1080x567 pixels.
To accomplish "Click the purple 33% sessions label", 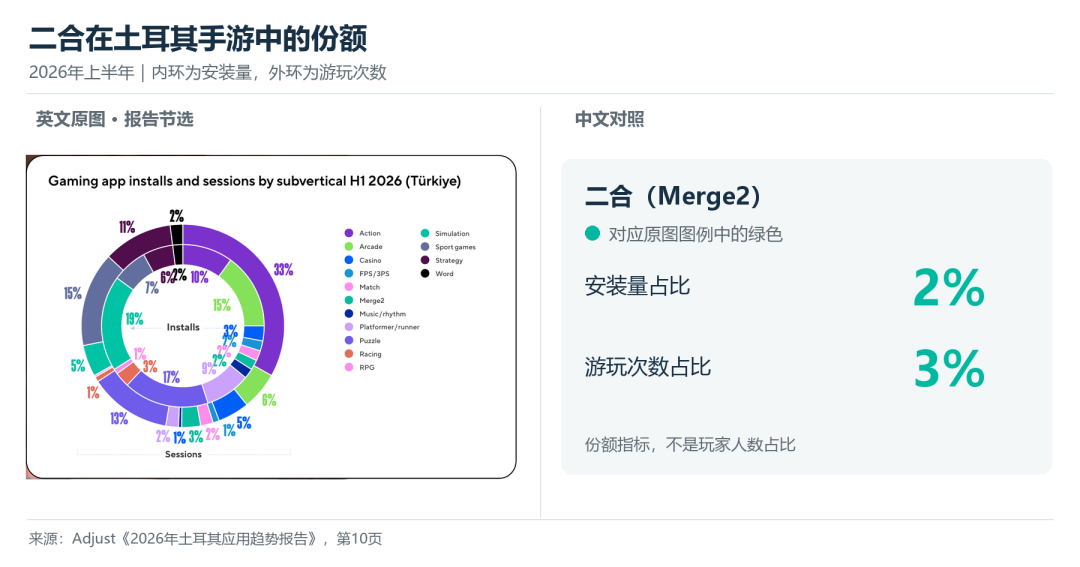I will pyautogui.click(x=283, y=269).
